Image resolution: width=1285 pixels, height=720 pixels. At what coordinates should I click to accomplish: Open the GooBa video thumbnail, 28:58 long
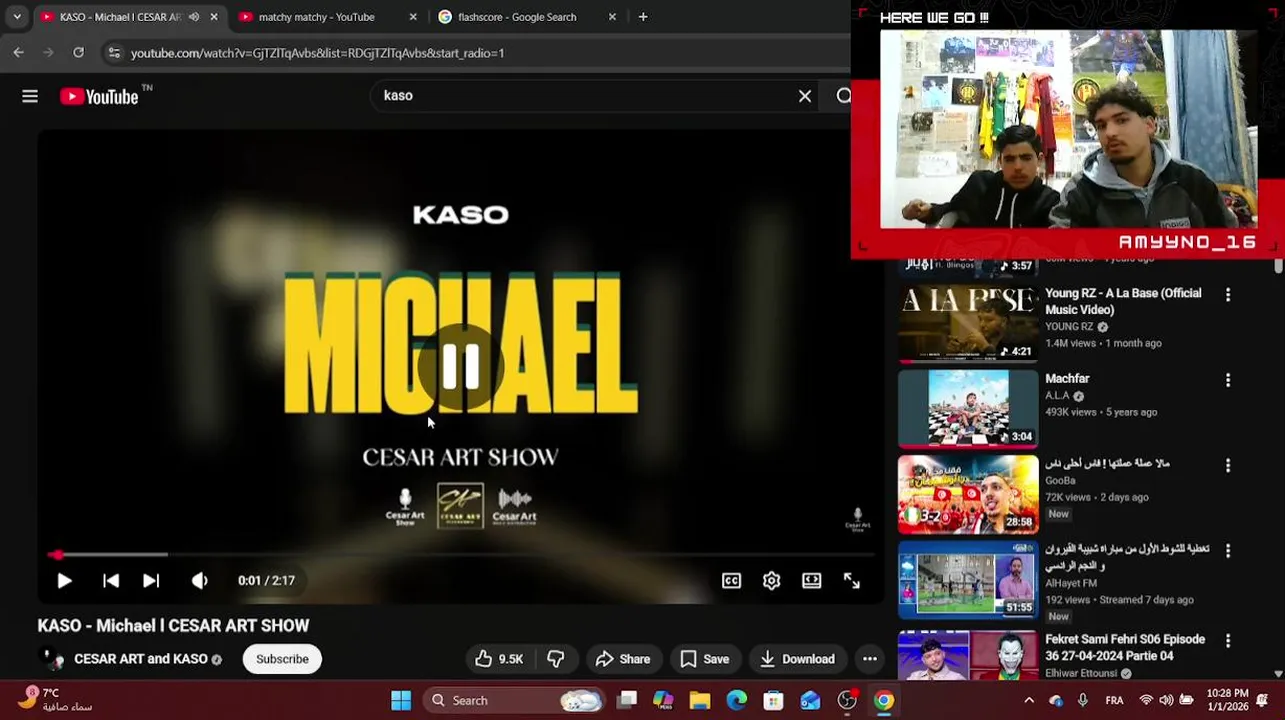tap(968, 495)
